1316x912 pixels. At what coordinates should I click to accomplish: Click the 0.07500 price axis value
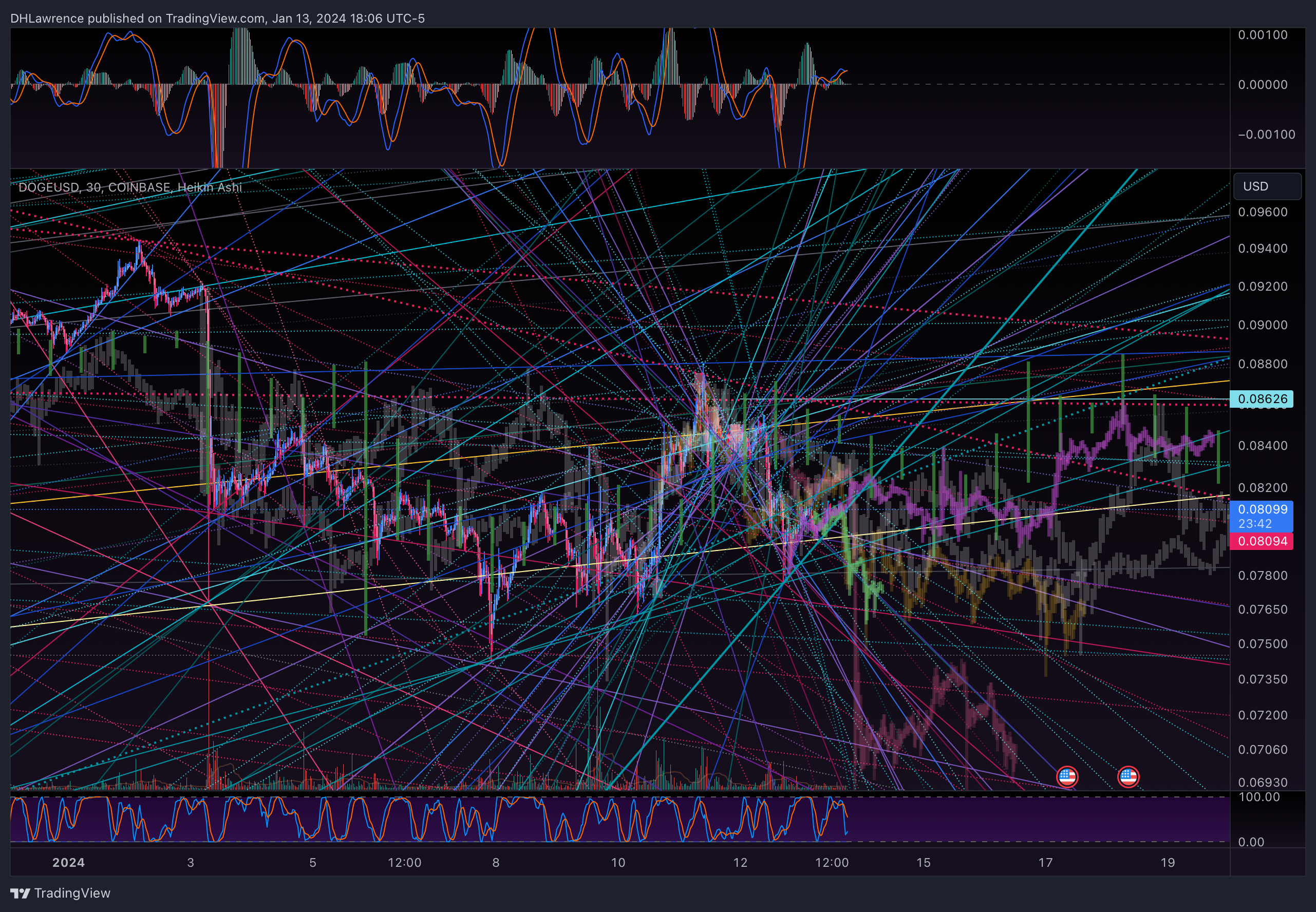coord(1263,643)
